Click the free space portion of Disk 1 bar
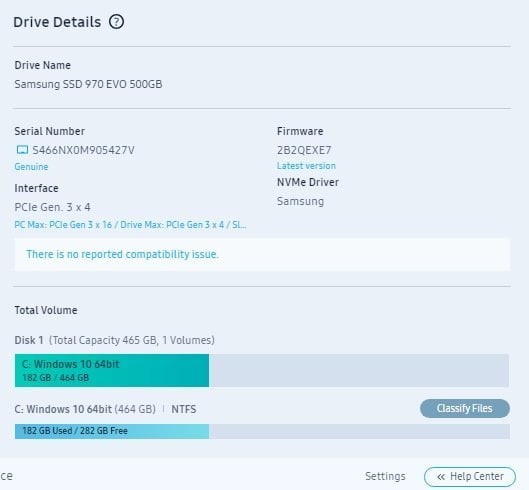 click(x=359, y=370)
